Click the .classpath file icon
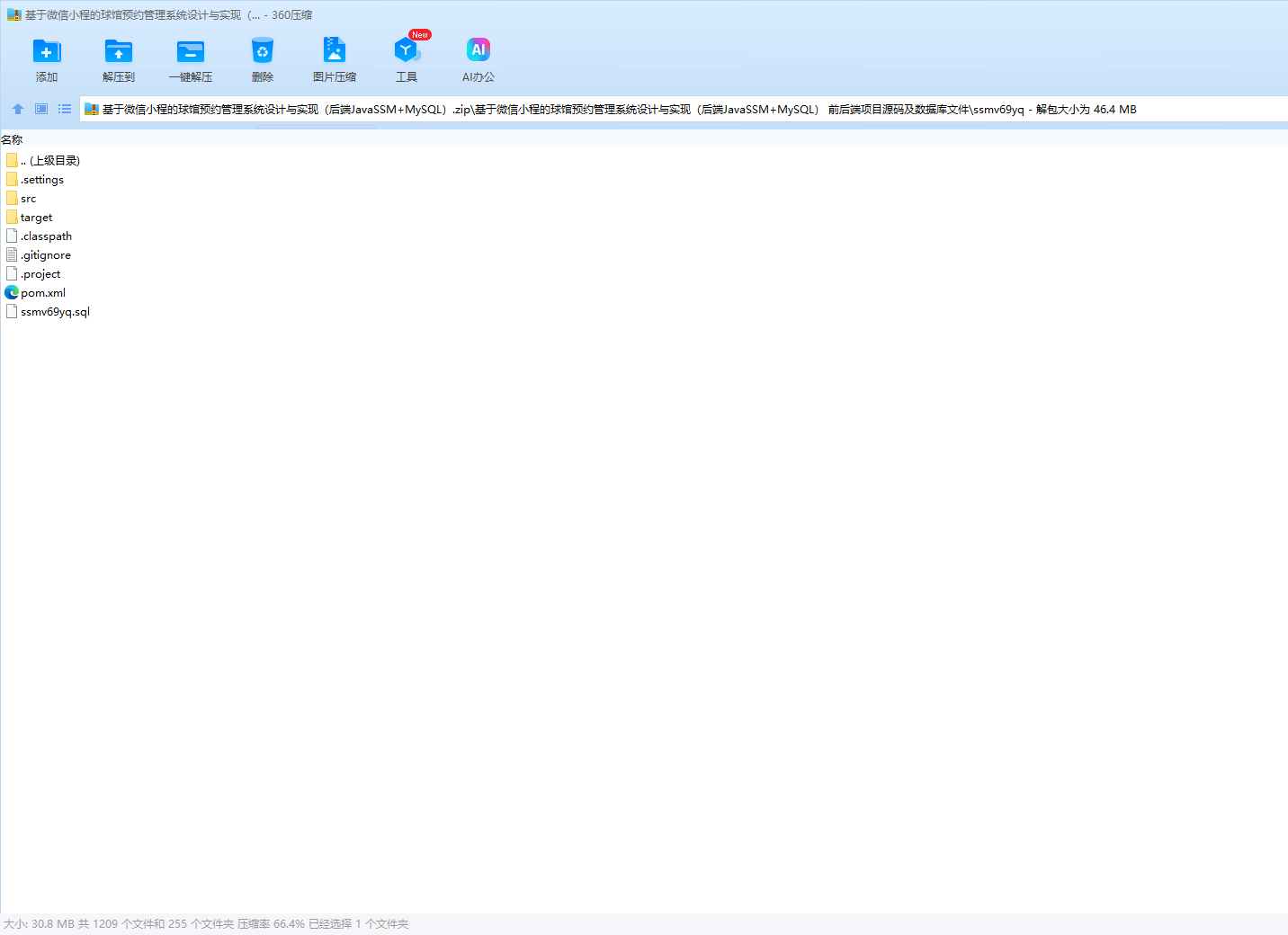 [x=12, y=236]
